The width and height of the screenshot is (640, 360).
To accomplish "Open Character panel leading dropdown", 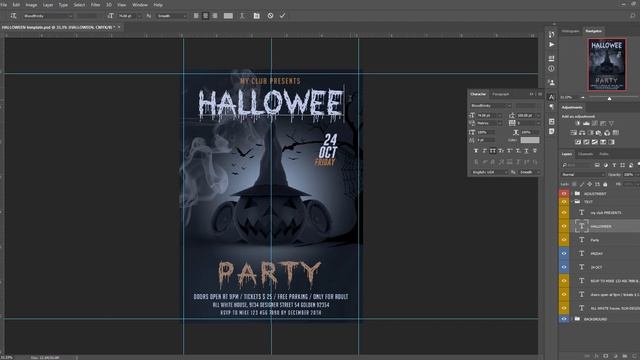I will click(x=528, y=116).
